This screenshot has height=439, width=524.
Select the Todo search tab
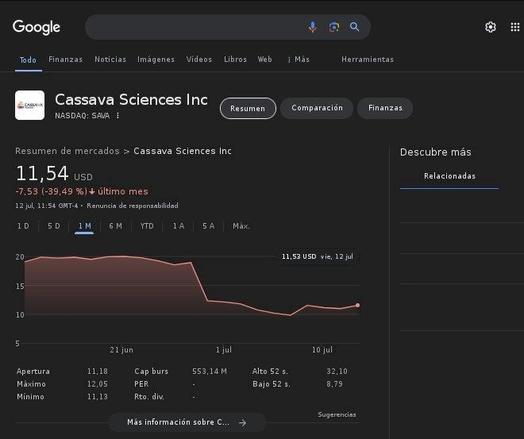tap(28, 60)
